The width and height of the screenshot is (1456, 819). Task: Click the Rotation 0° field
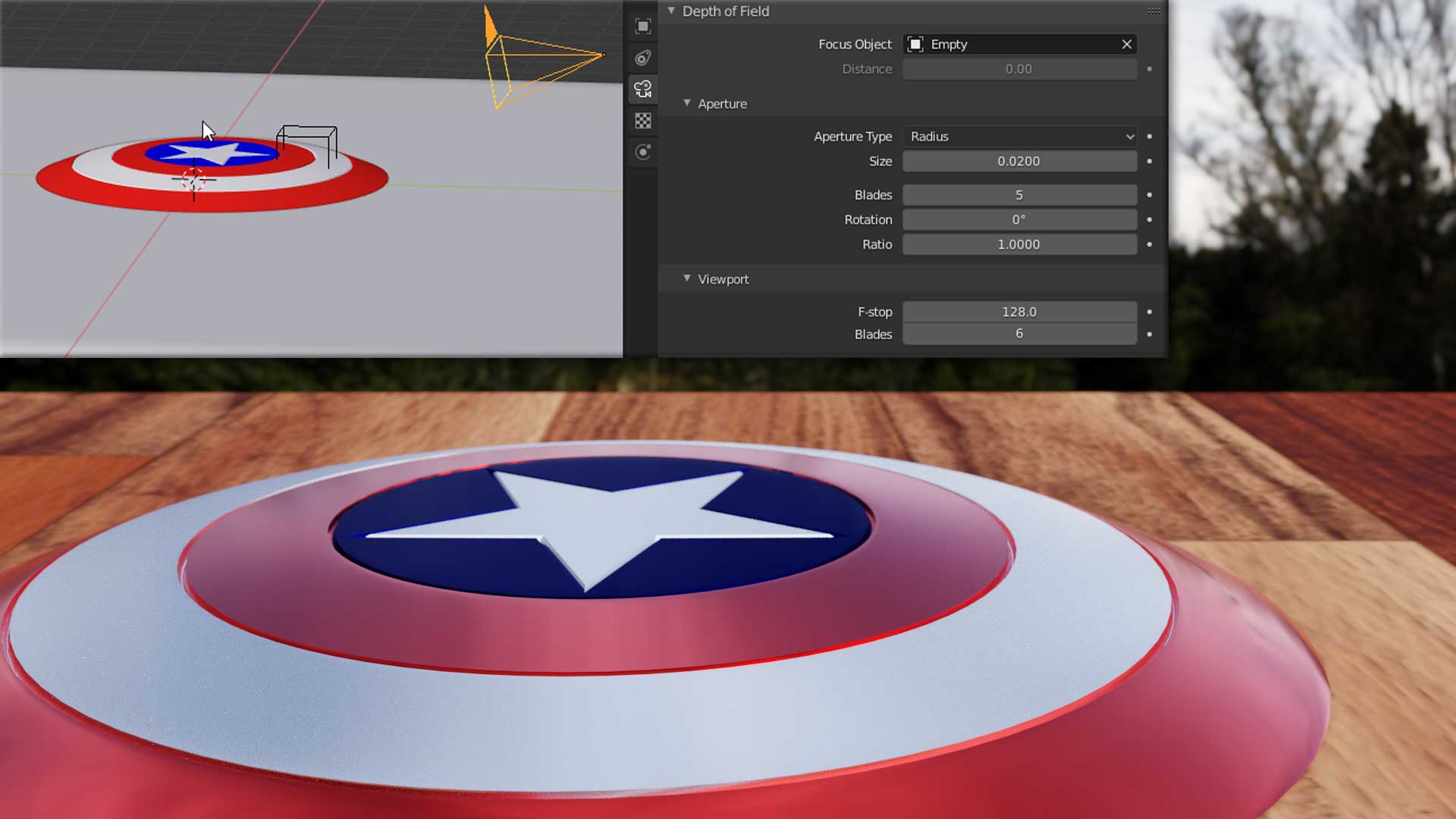pos(1020,220)
